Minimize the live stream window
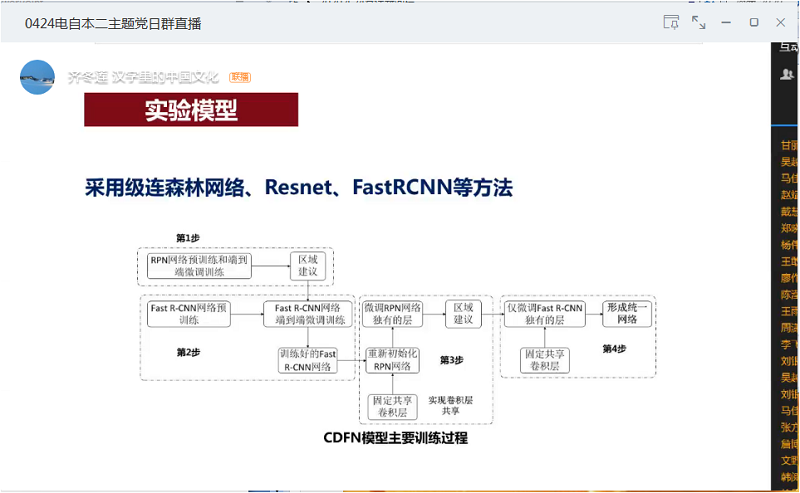Image resolution: width=800 pixels, height=493 pixels. pyautogui.click(x=727, y=22)
